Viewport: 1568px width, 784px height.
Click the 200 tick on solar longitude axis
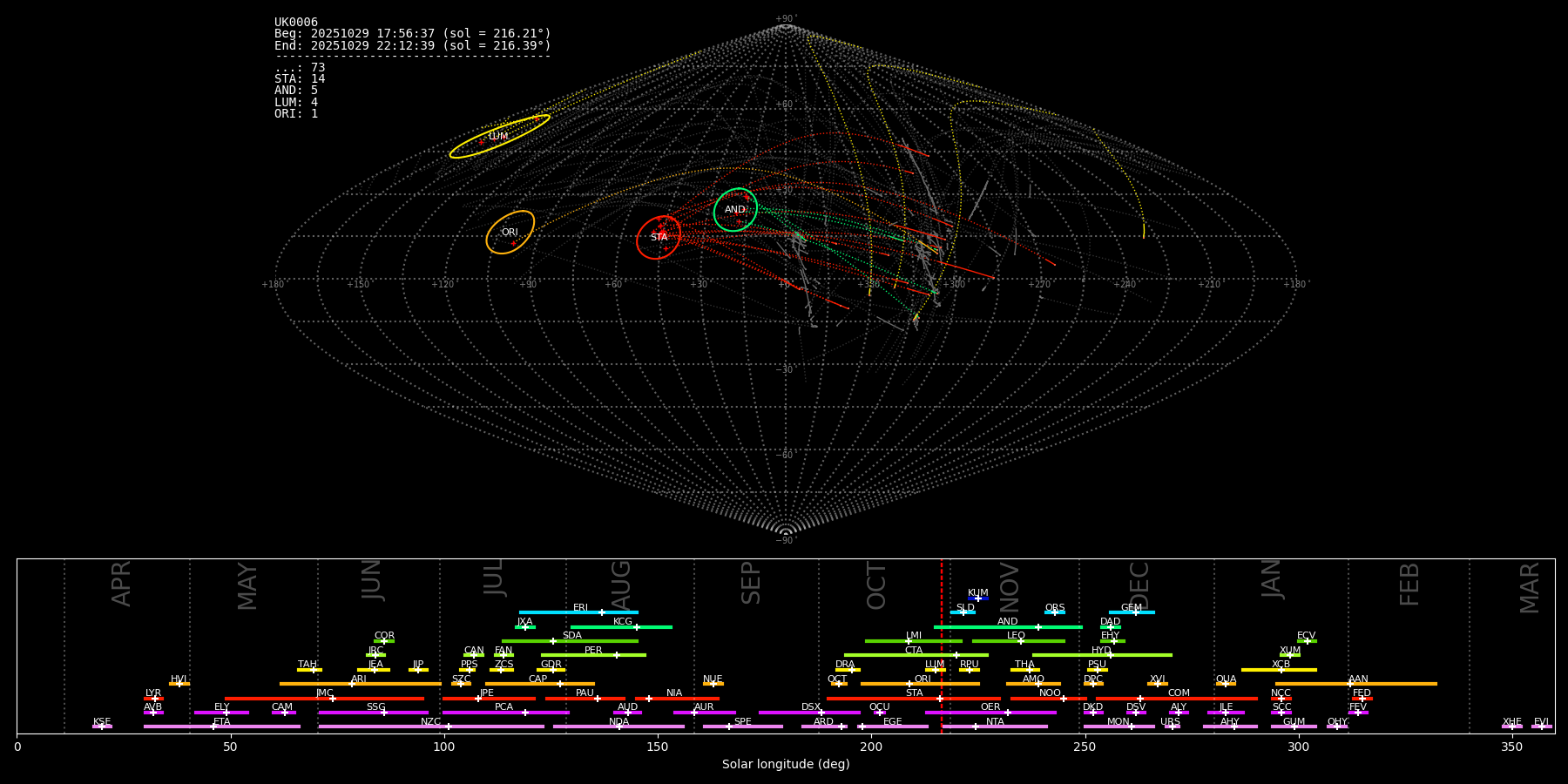871,747
